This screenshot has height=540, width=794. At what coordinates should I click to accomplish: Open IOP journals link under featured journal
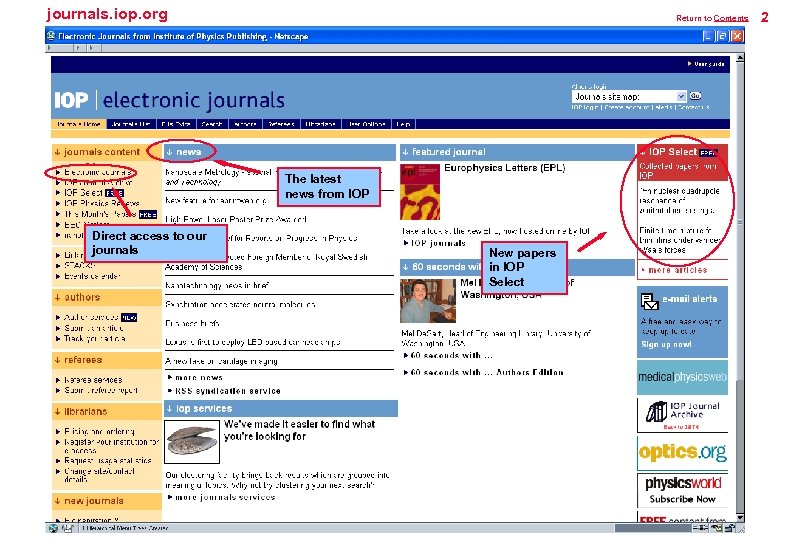[438, 243]
